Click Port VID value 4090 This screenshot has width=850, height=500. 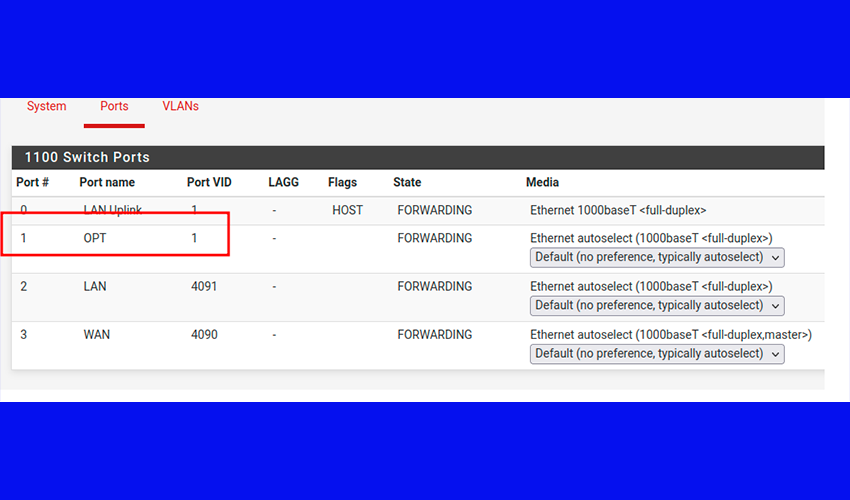click(204, 335)
